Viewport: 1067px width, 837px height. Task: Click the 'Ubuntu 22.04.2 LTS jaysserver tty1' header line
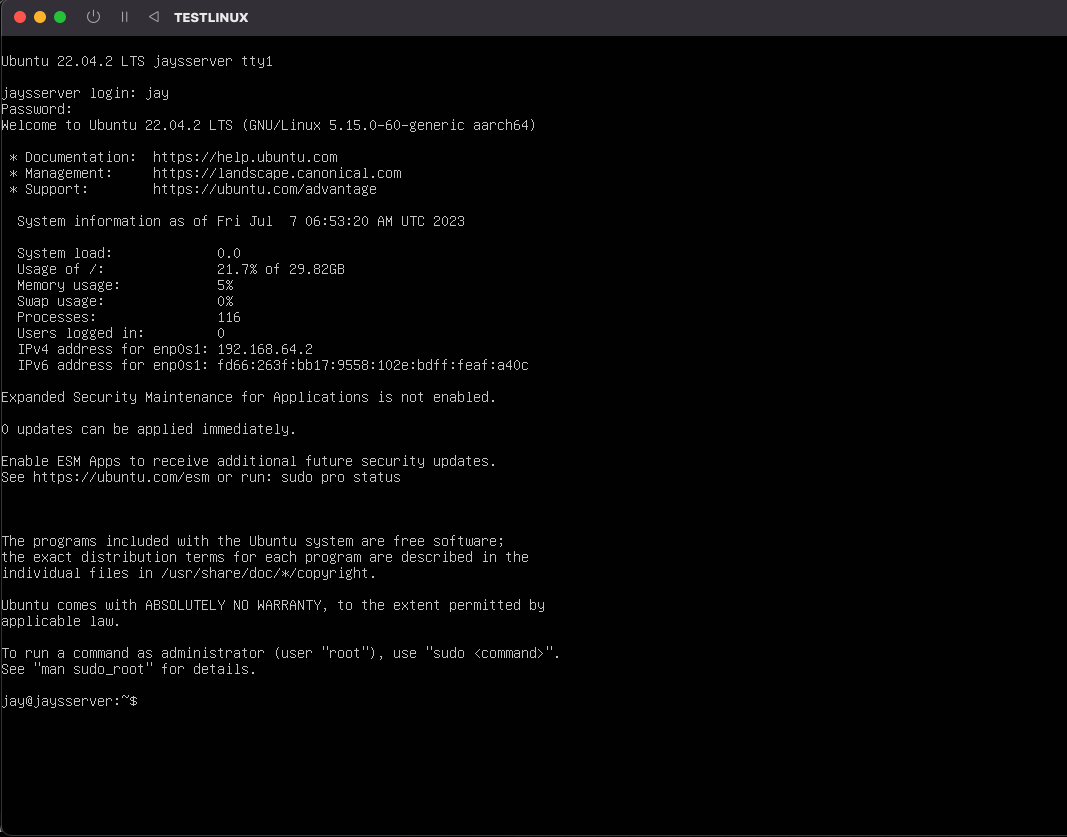click(x=137, y=61)
